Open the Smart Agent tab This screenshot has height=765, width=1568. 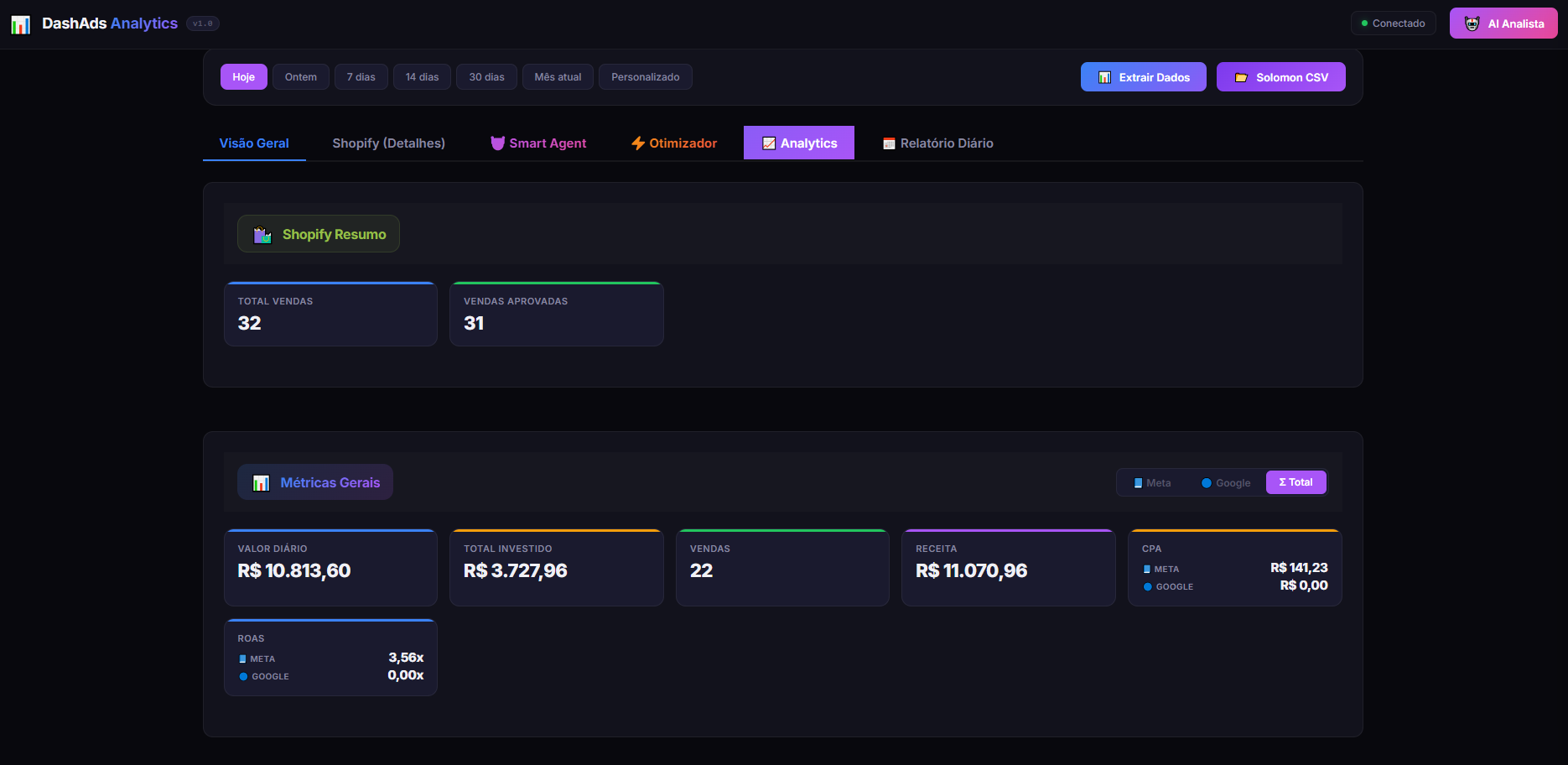(538, 143)
